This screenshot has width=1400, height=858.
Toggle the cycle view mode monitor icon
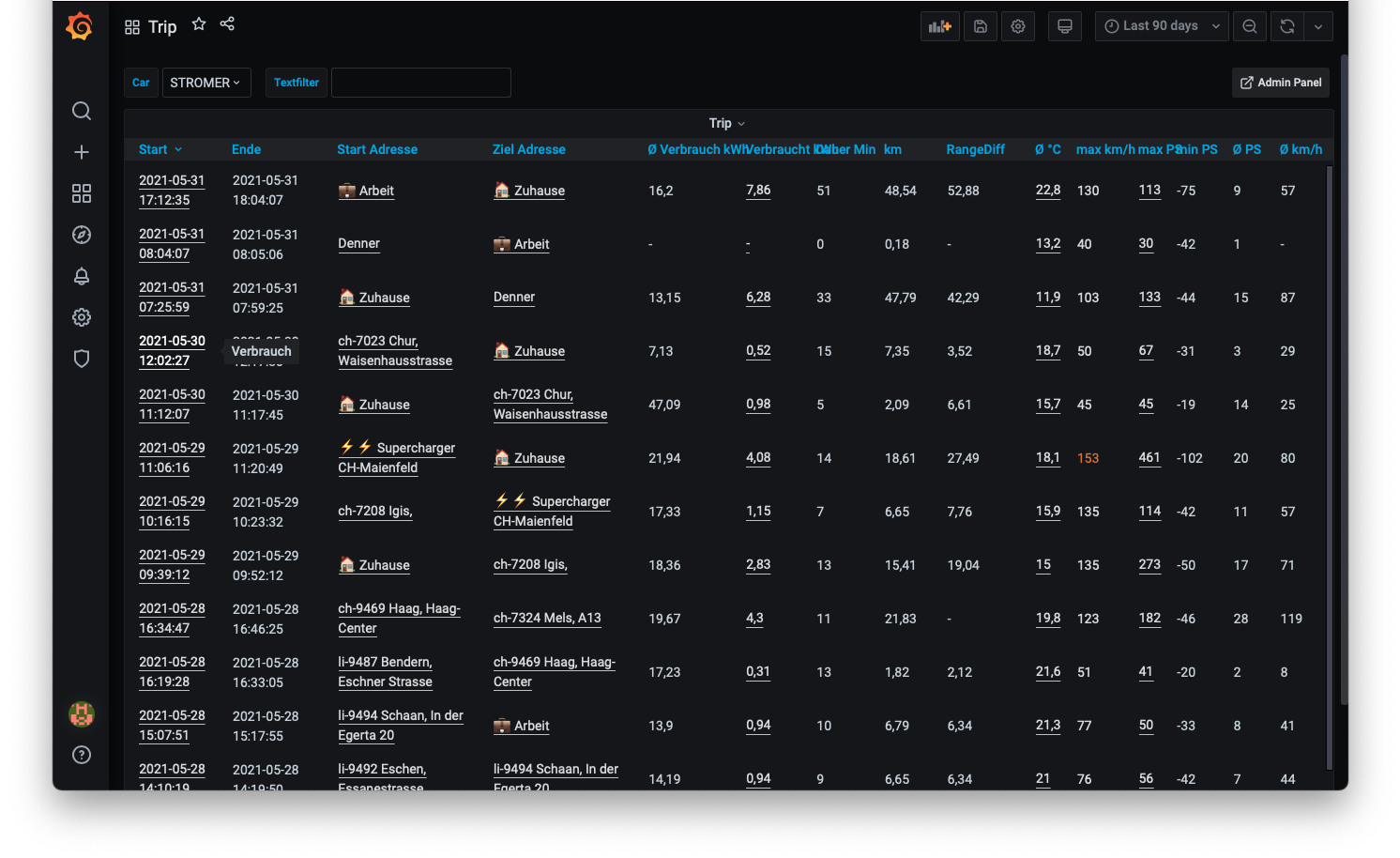tap(1065, 26)
